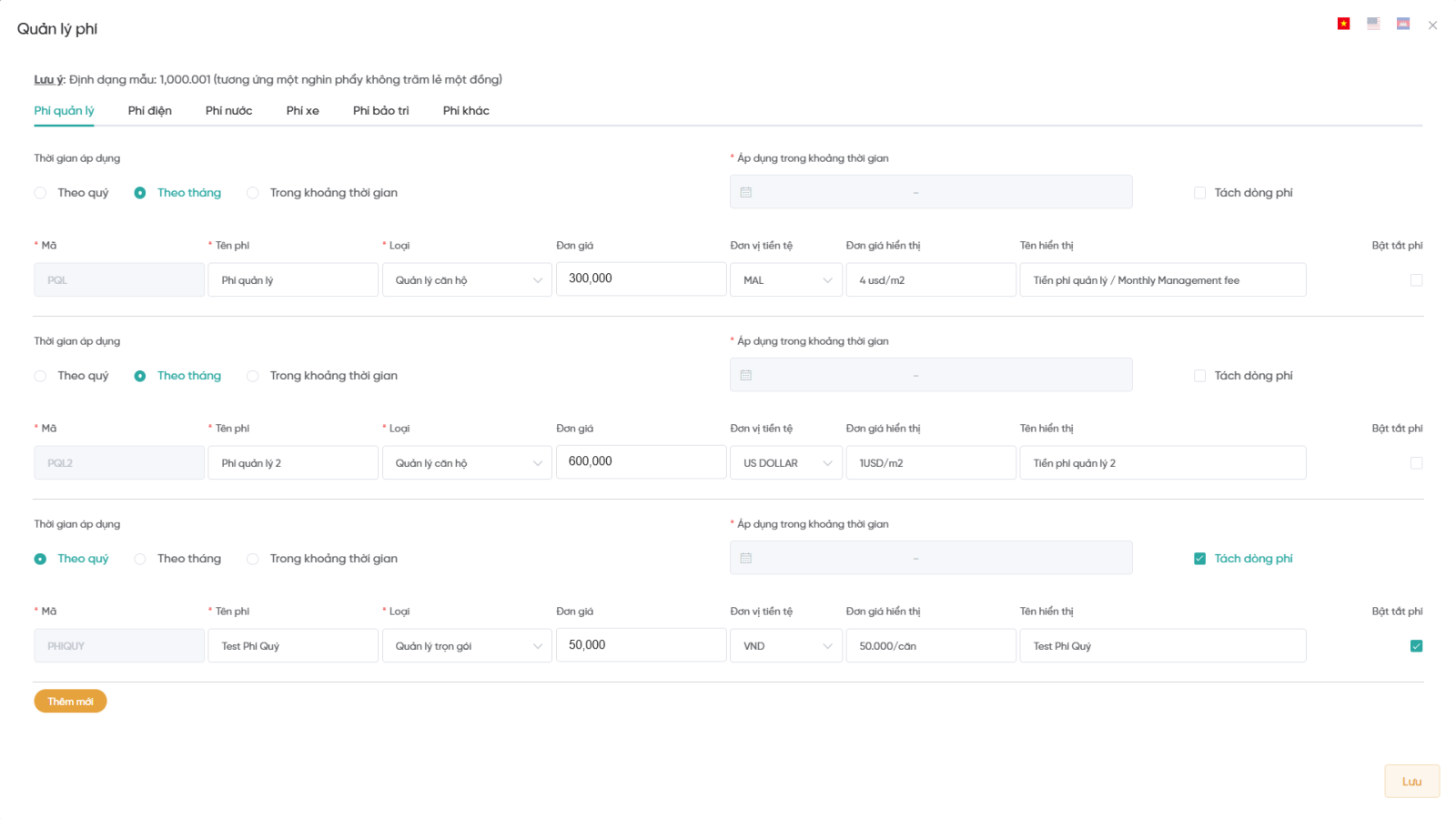Screen dimensions: 1456x819
Task: Switch language using the Cambodia flag
Action: point(1403,24)
